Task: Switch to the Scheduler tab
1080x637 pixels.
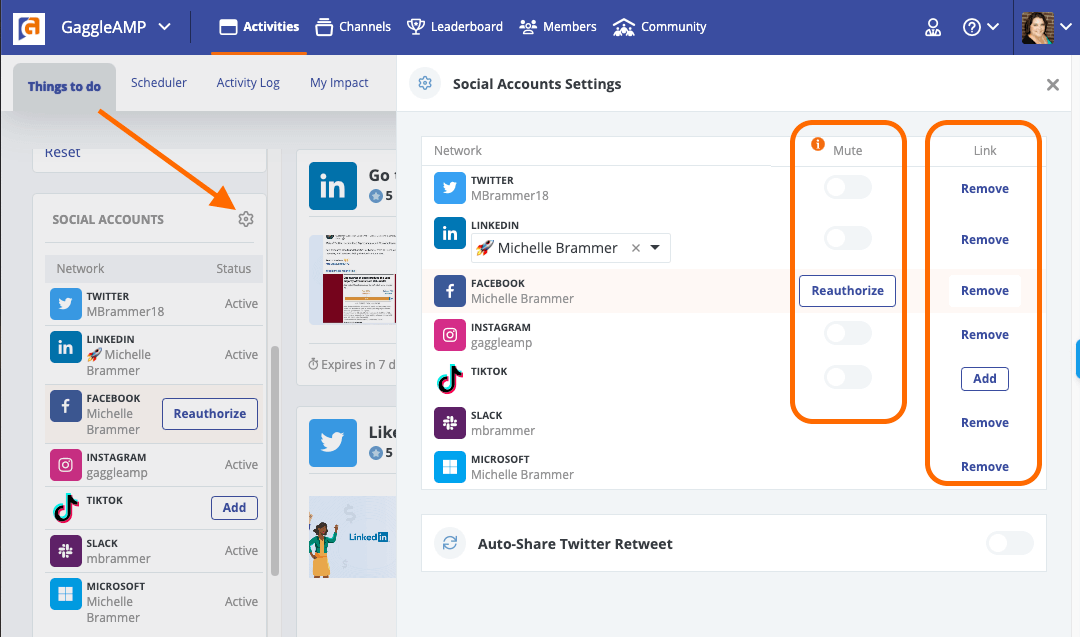Action: point(158,83)
